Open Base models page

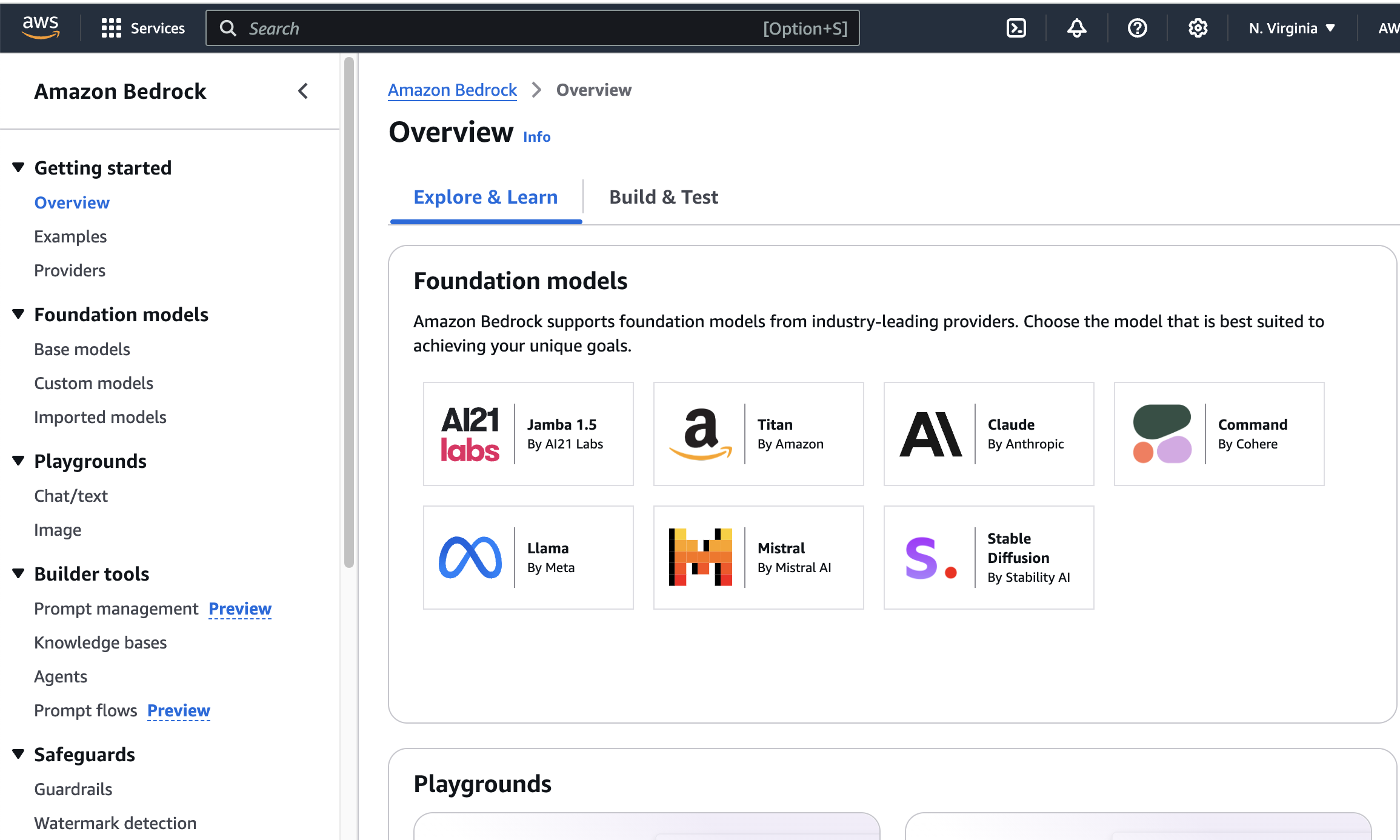coord(82,349)
